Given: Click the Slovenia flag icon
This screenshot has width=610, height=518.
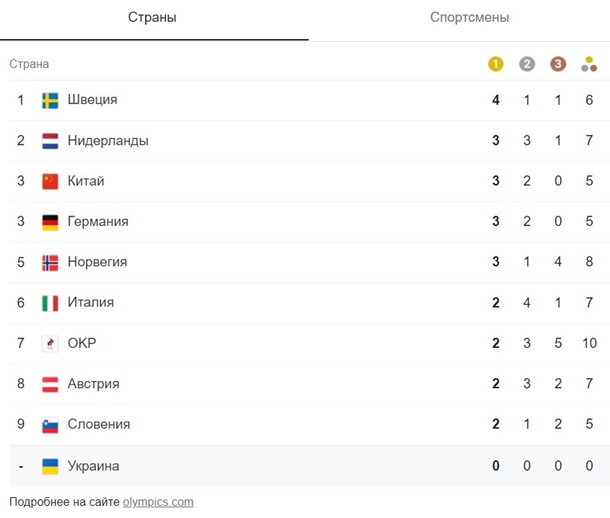Looking at the screenshot, I should [x=50, y=424].
